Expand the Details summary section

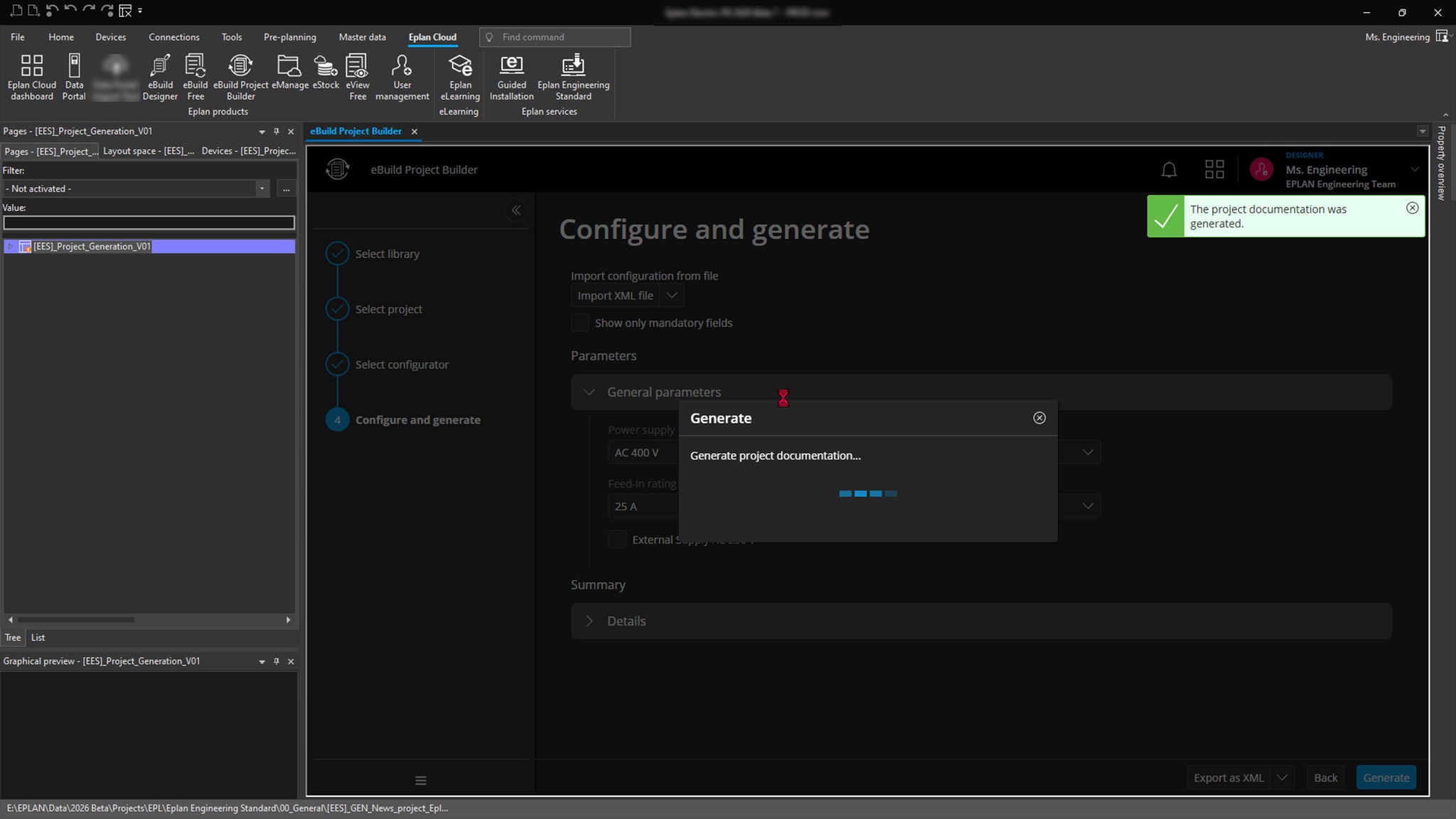point(589,621)
